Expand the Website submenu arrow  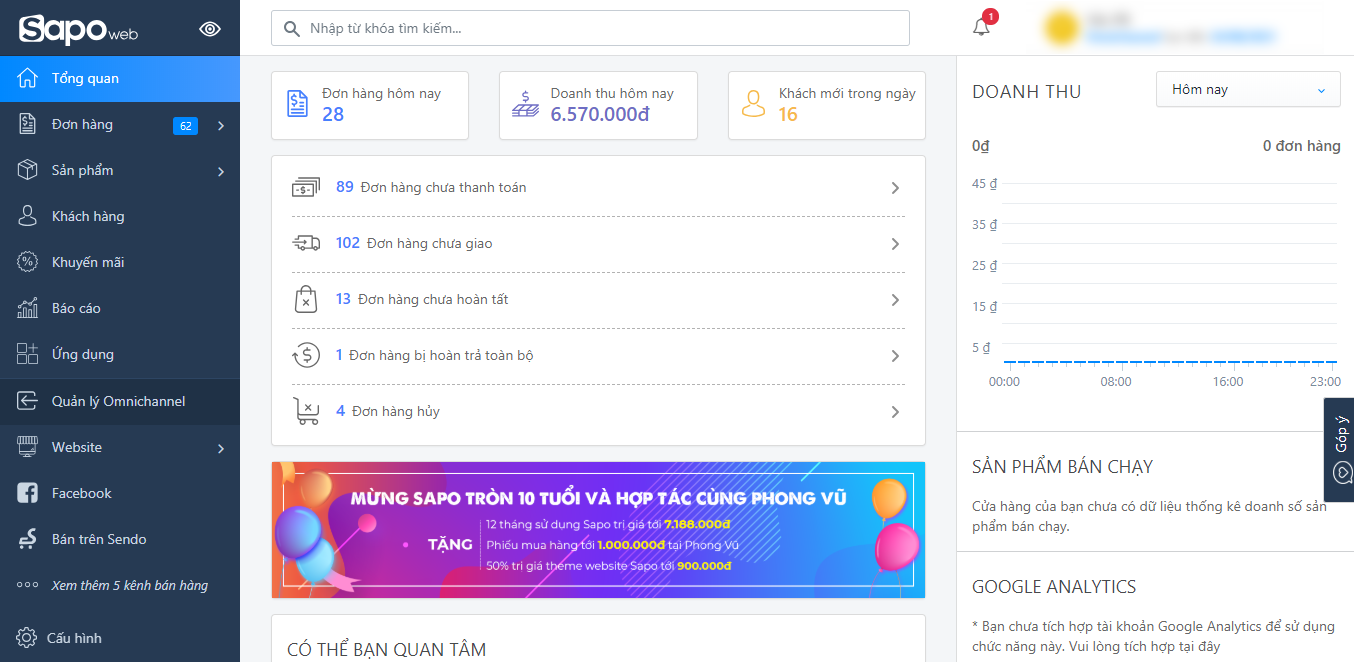click(x=221, y=448)
